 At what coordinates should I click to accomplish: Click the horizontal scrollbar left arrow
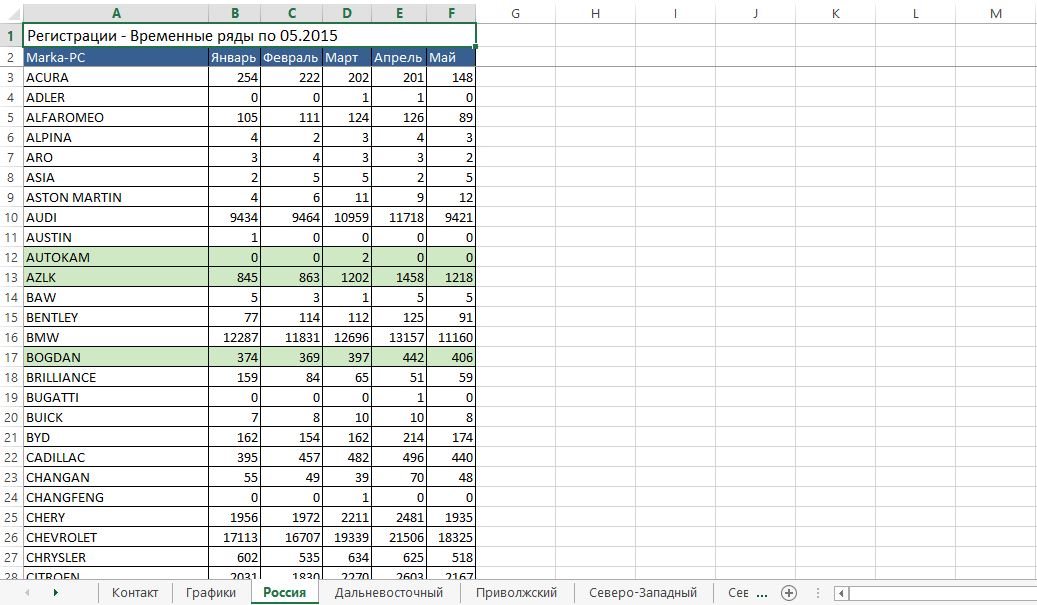click(841, 593)
